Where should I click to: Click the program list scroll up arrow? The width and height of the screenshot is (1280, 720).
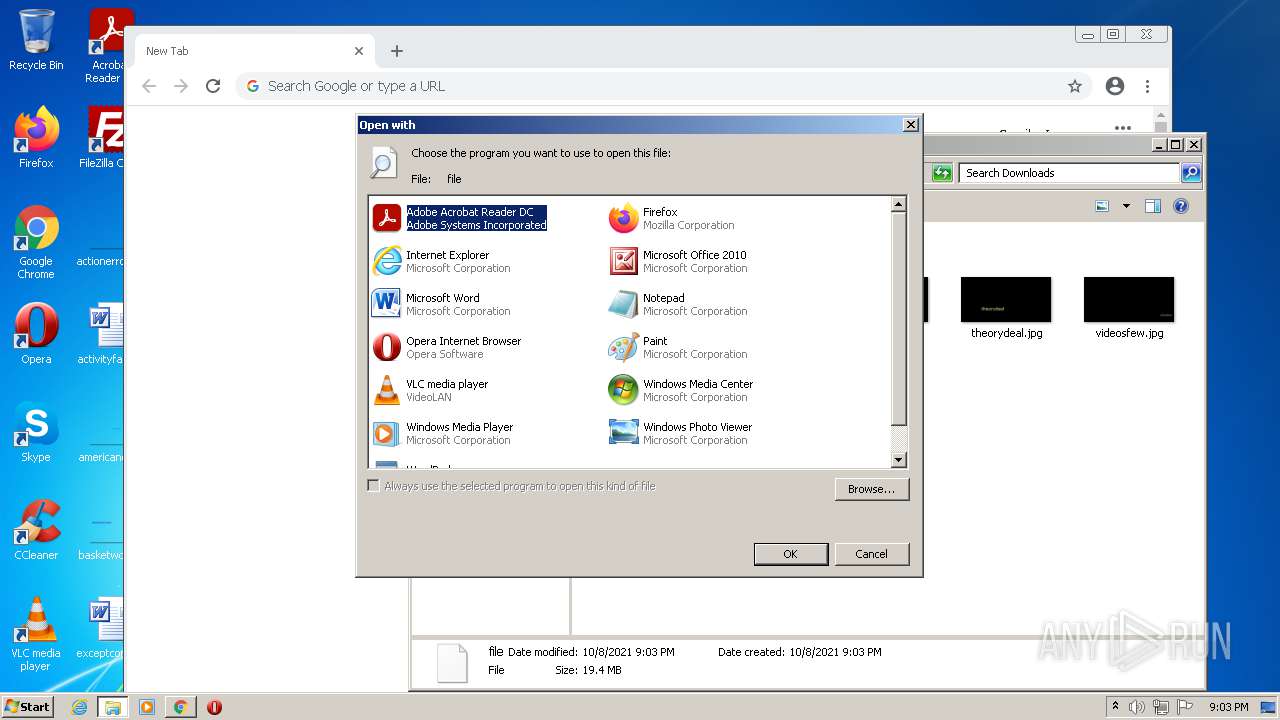pyautogui.click(x=898, y=204)
